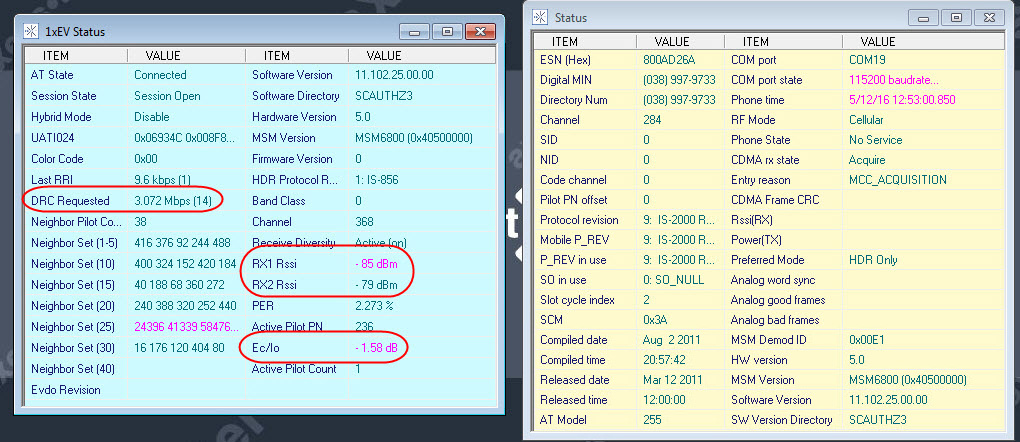Click the RX1 Rssi value -85 dBm
The height and width of the screenshot is (442, 1020).
[381, 265]
